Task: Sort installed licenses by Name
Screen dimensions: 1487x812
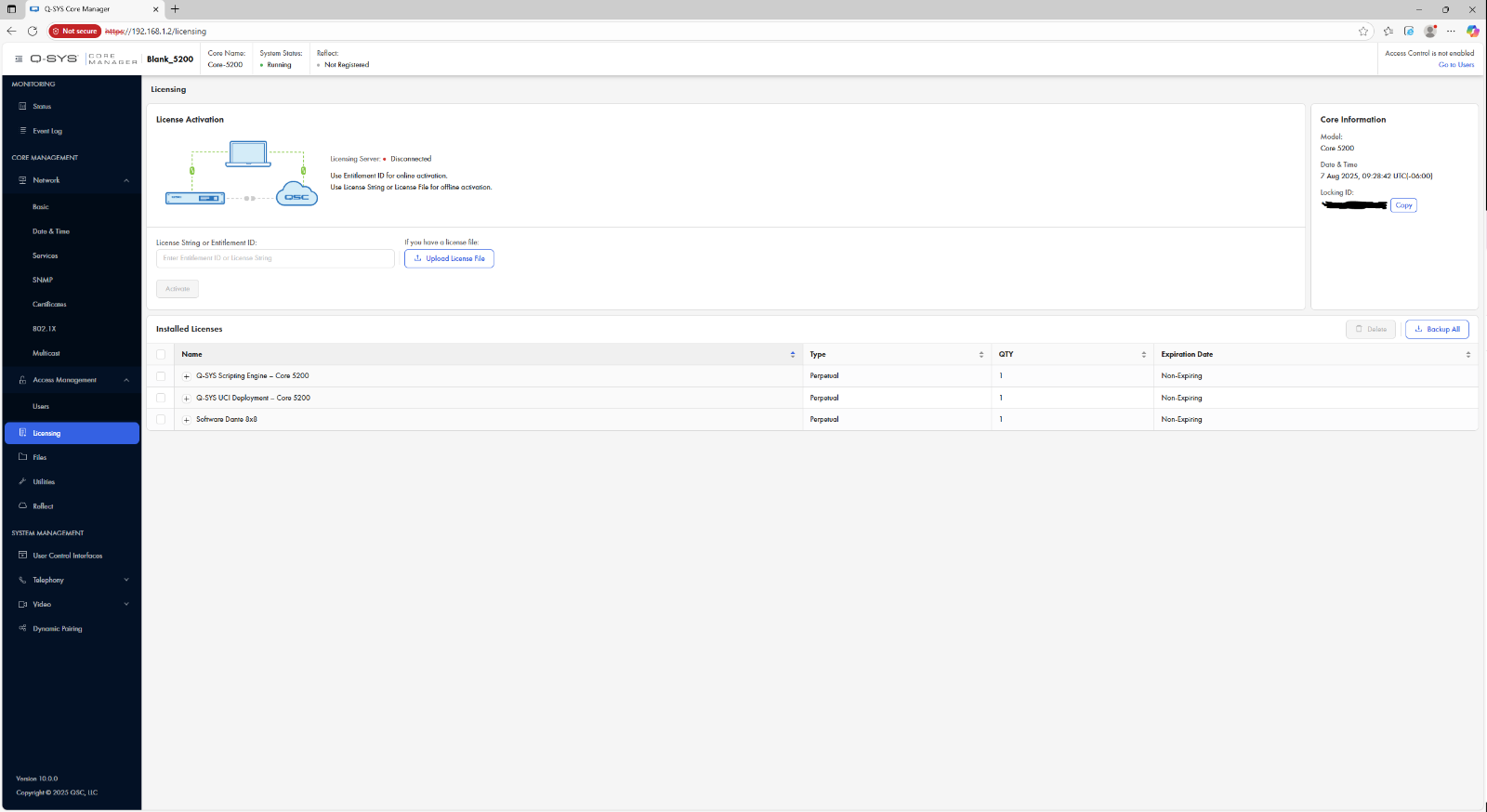Action: click(793, 354)
